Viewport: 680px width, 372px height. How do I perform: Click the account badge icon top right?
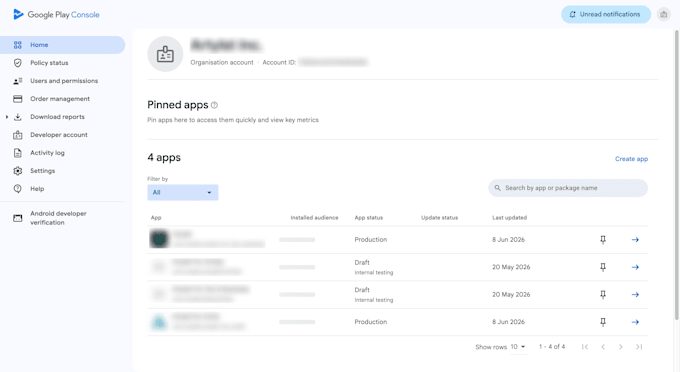tap(664, 14)
